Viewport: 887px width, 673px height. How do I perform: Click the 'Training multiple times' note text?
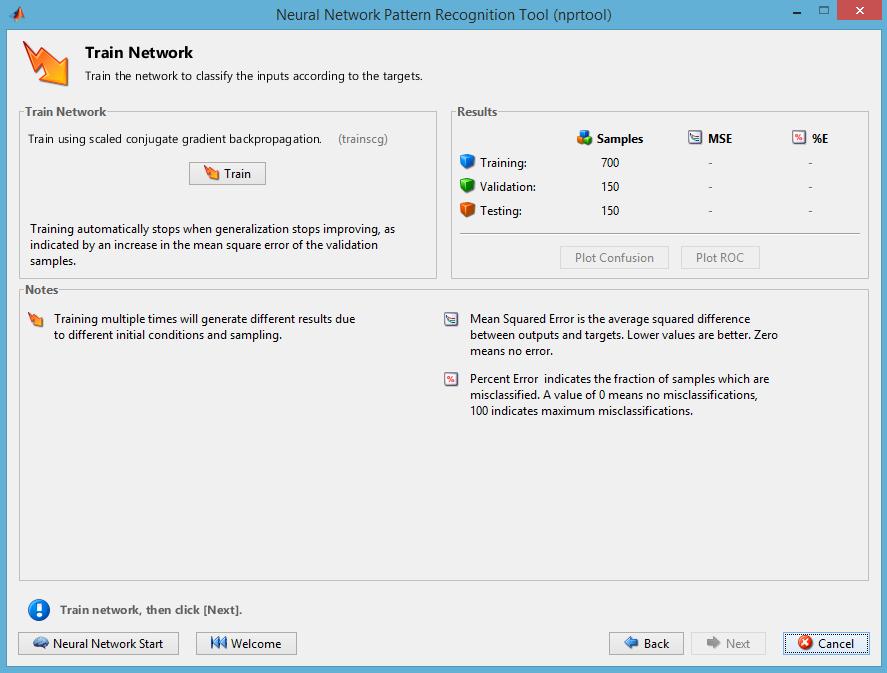204,327
